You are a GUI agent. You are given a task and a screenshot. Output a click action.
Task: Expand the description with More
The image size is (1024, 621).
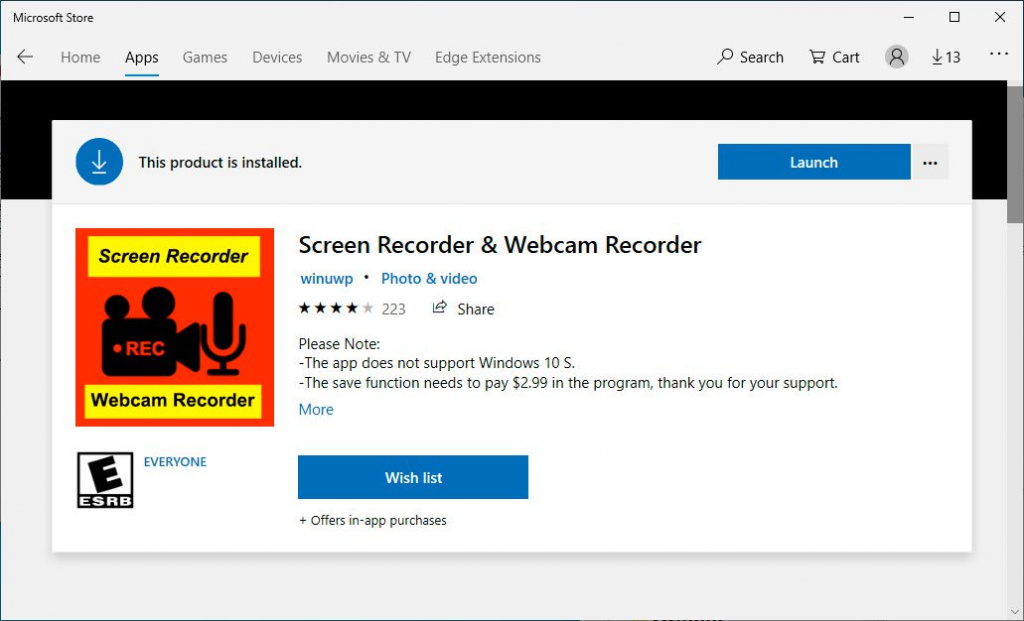pyautogui.click(x=315, y=409)
